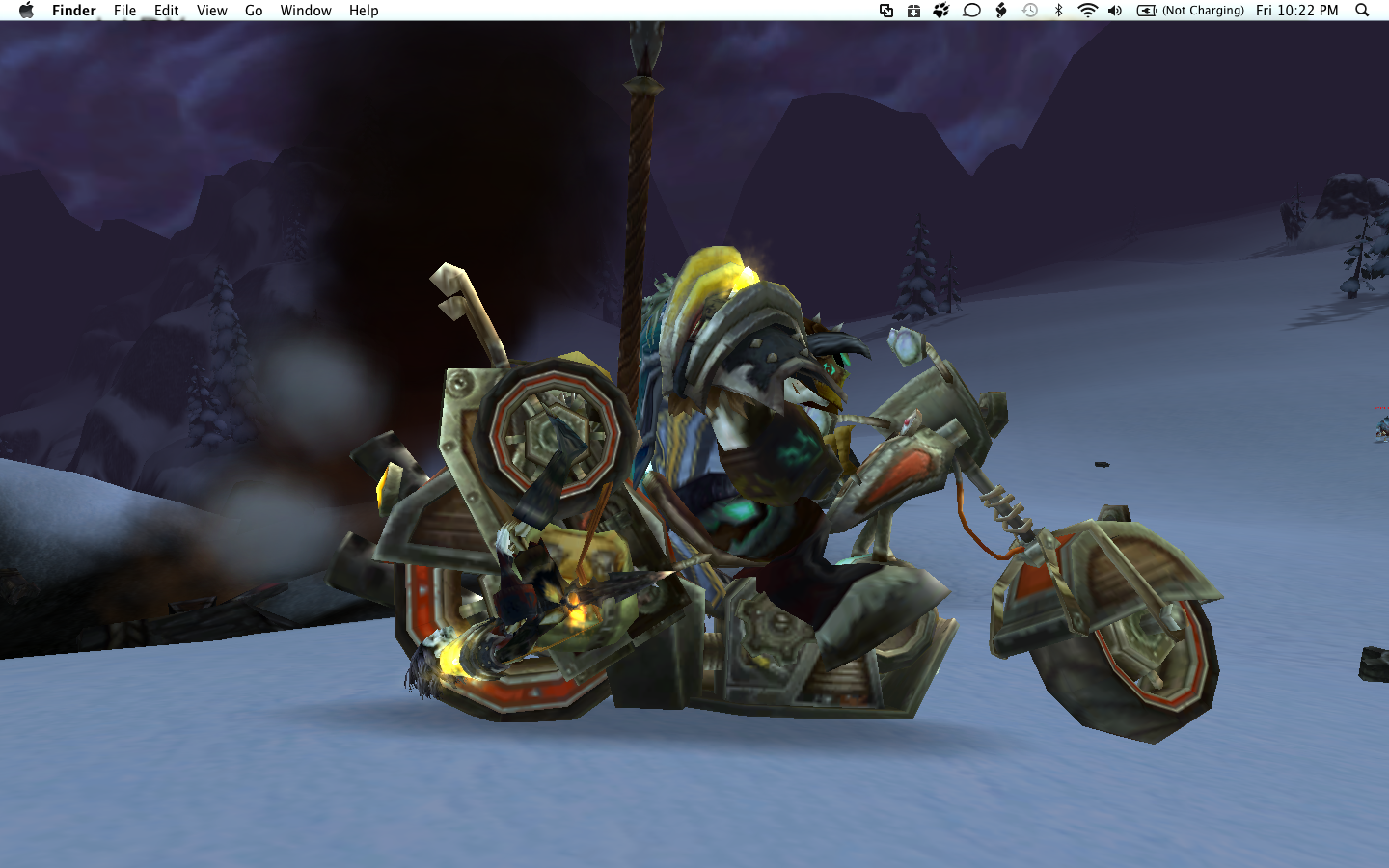
Task: Click the battery Not Charging indicator
Action: tap(1190, 11)
